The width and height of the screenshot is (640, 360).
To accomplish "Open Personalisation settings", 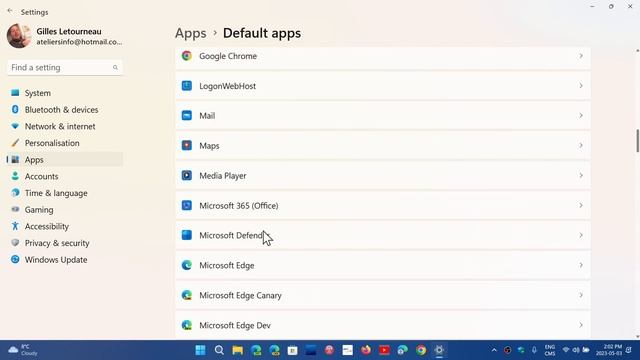I will click(65, 143).
